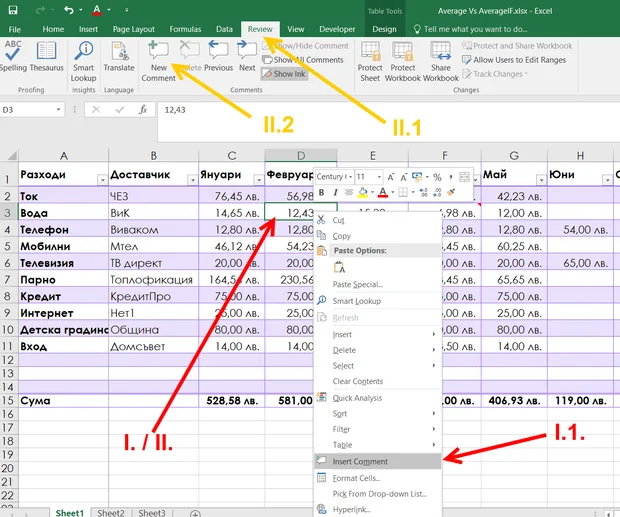Select Quick Analysis in the context menu
620x517 pixels.
[x=378, y=398]
